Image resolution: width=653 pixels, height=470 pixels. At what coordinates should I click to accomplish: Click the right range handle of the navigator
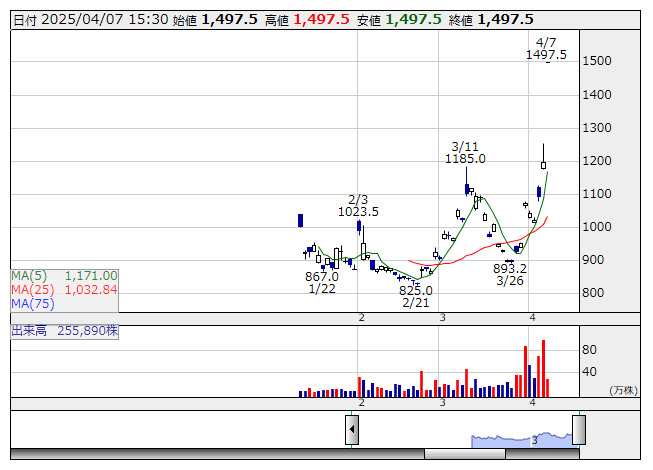point(579,429)
